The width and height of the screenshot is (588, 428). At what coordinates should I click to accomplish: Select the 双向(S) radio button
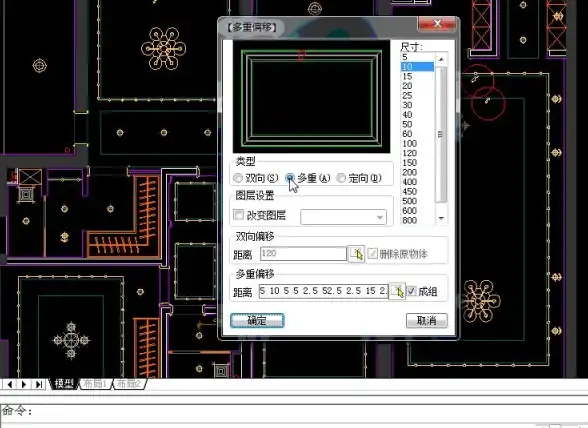pyautogui.click(x=238, y=178)
